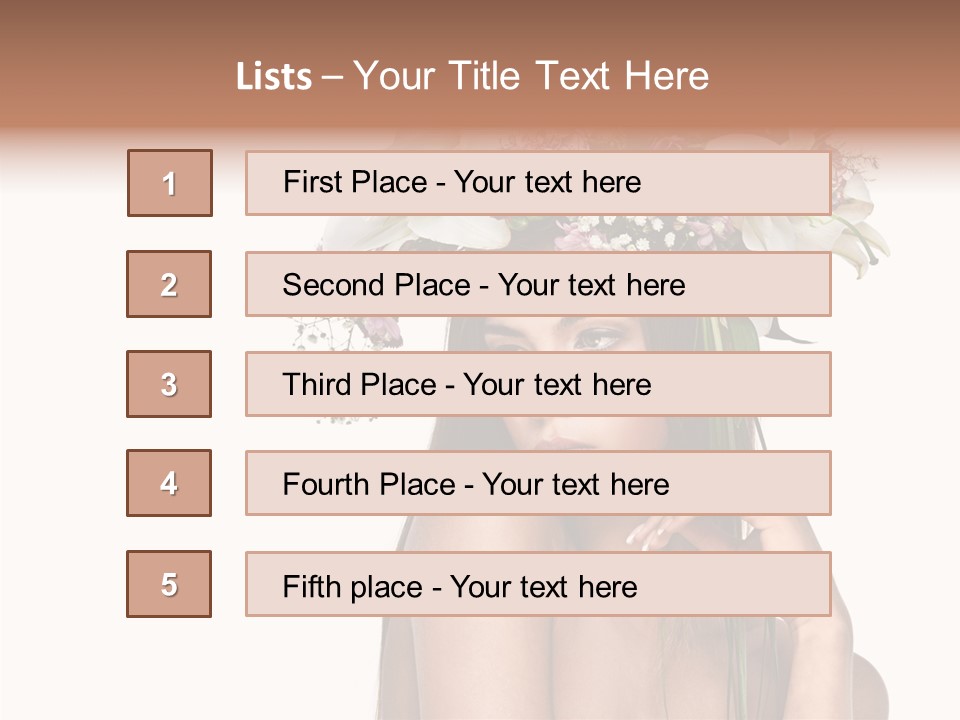The width and height of the screenshot is (960, 720).
Task: Pick the number 4 box
Action: pos(169,483)
